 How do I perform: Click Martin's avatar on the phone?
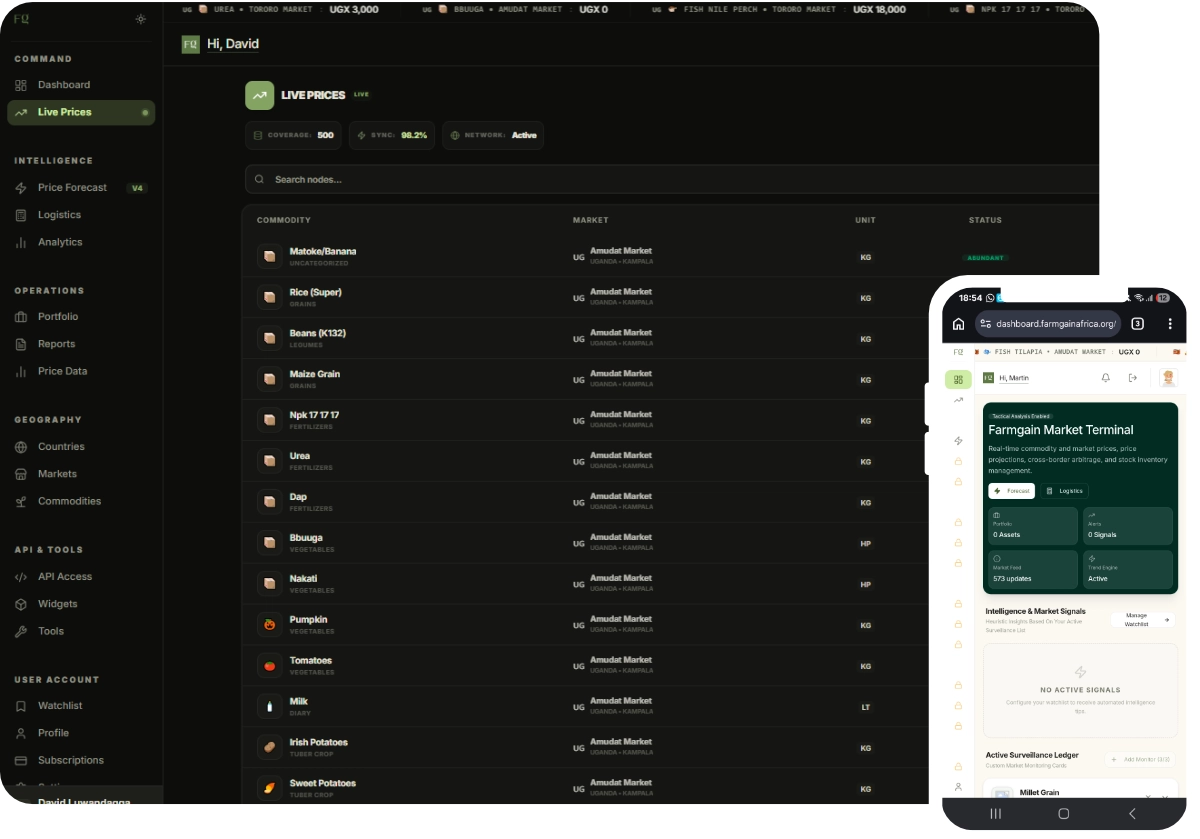1168,378
